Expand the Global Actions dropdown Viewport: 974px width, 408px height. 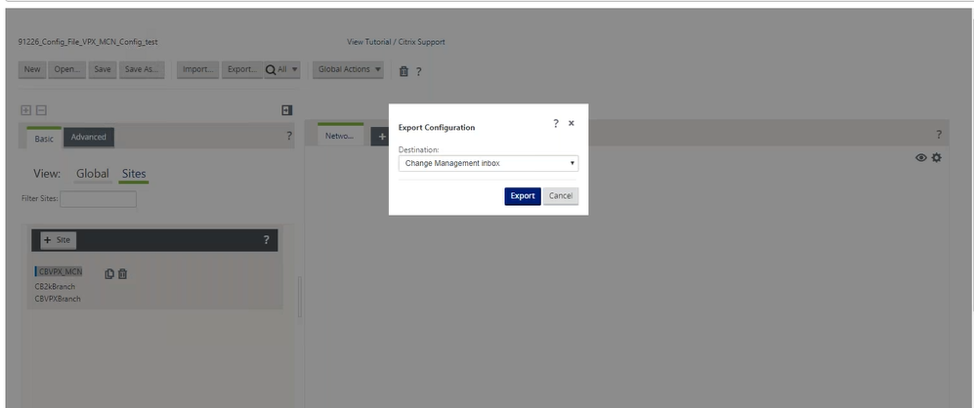(x=349, y=70)
